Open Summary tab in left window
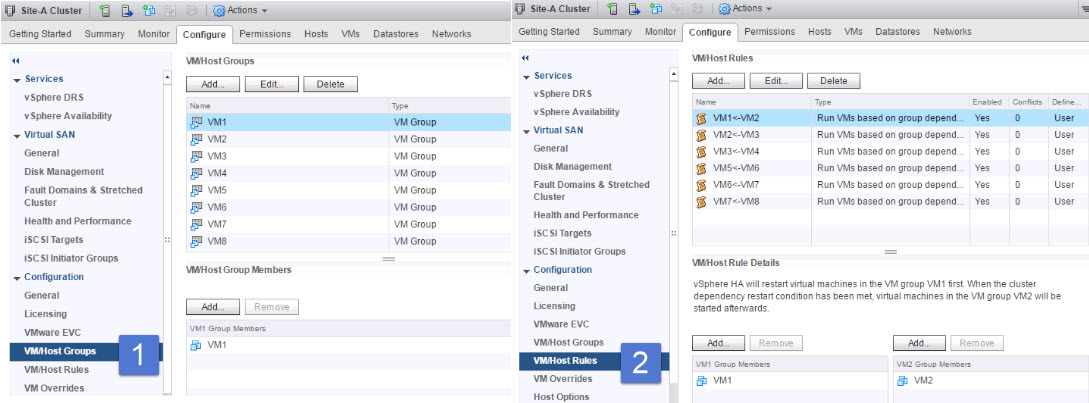Viewport: 1089px width, 403px height. (x=105, y=33)
